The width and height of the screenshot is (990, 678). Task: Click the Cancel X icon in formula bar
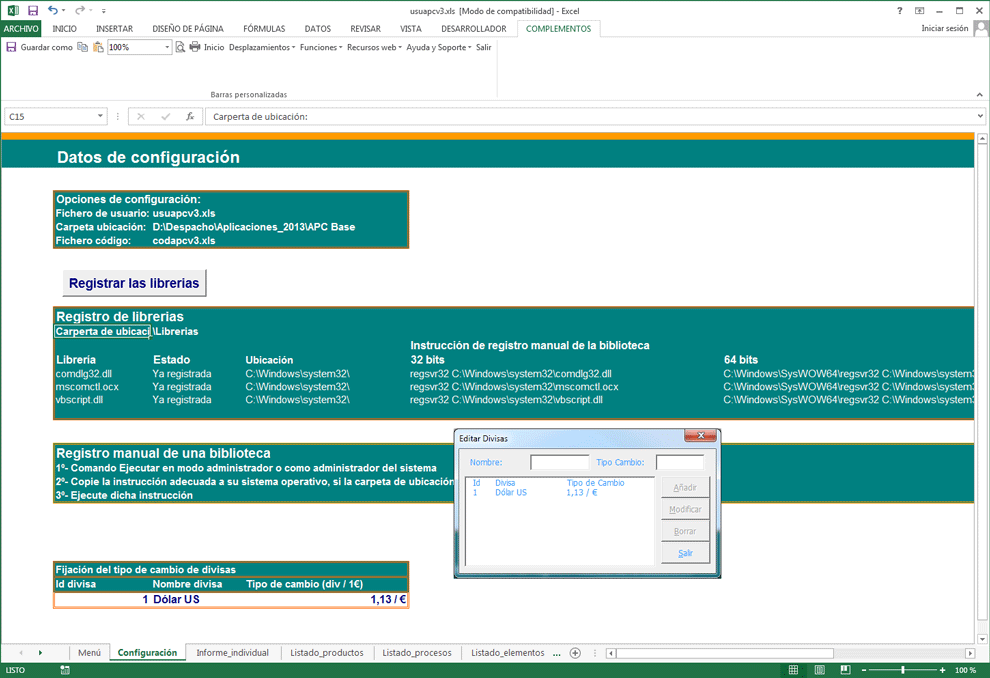pyautogui.click(x=141, y=116)
